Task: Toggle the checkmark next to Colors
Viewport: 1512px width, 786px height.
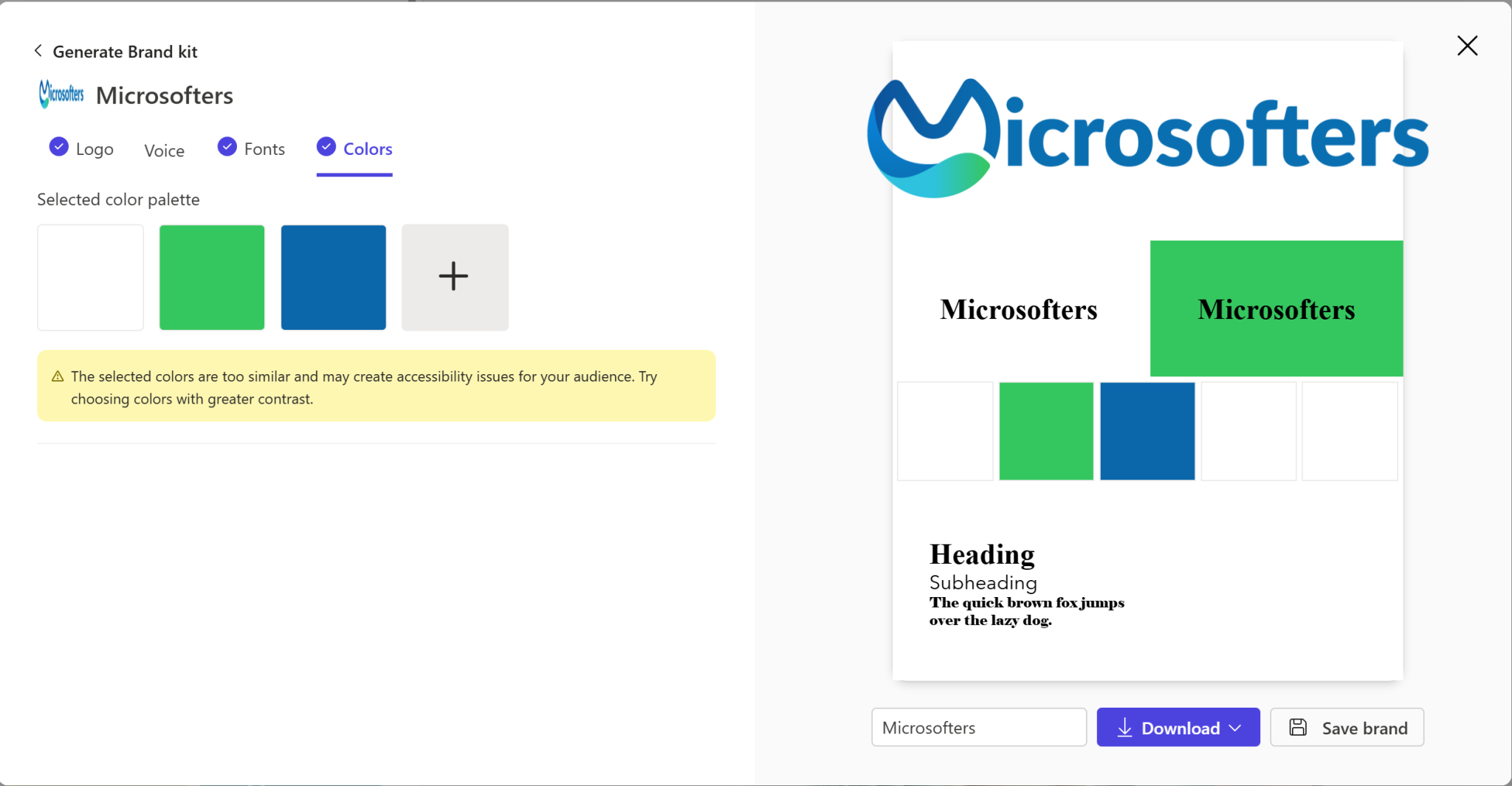Action: (325, 146)
